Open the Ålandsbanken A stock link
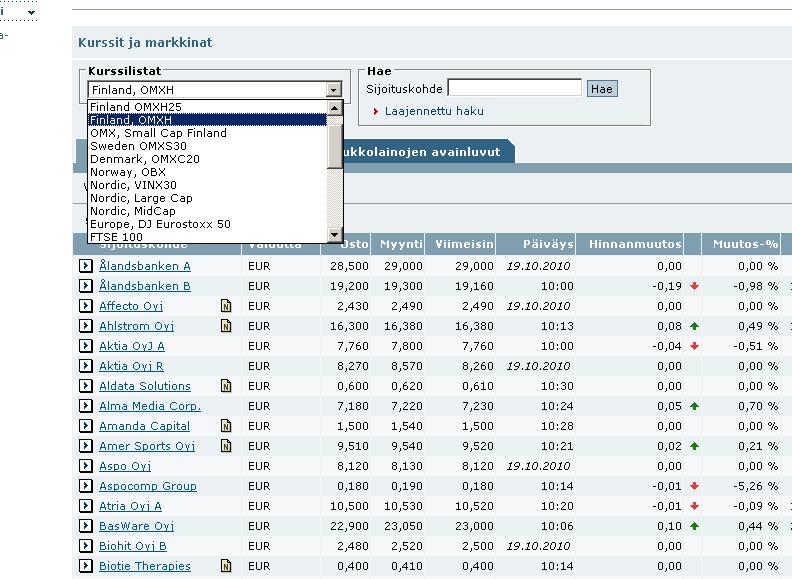This screenshot has height=579, width=792. point(144,266)
